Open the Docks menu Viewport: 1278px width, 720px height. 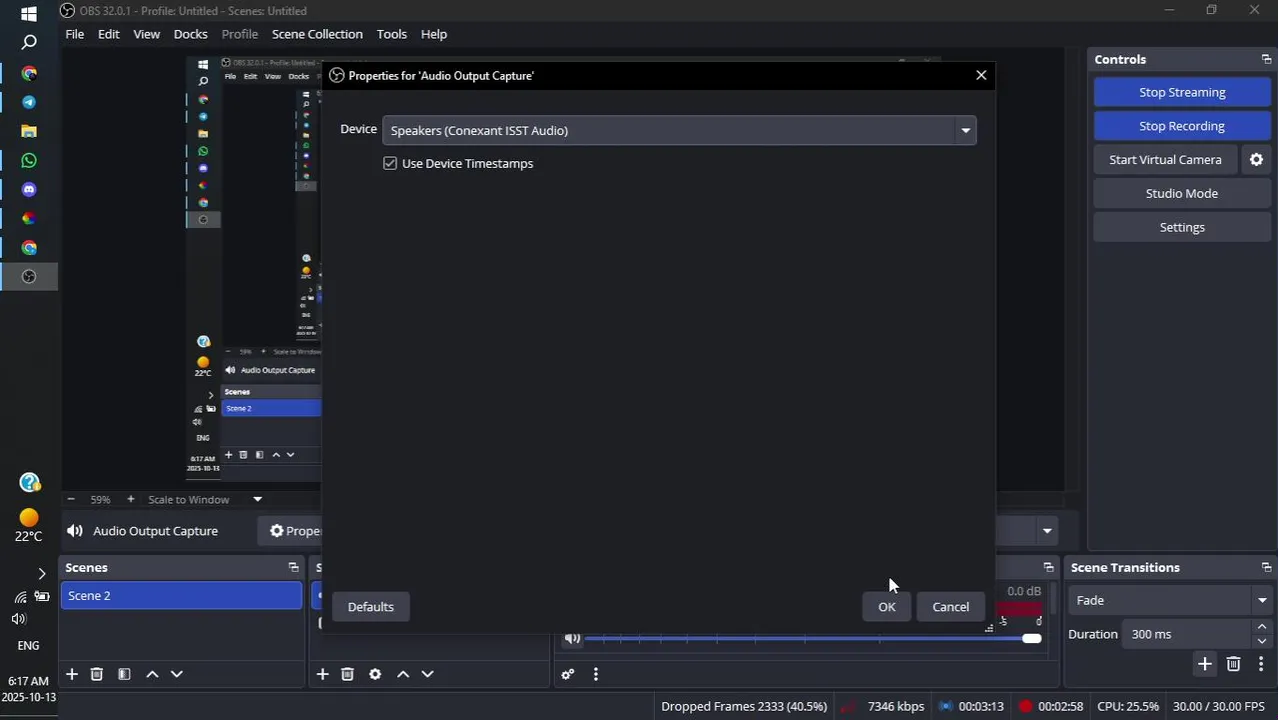pyautogui.click(x=191, y=34)
